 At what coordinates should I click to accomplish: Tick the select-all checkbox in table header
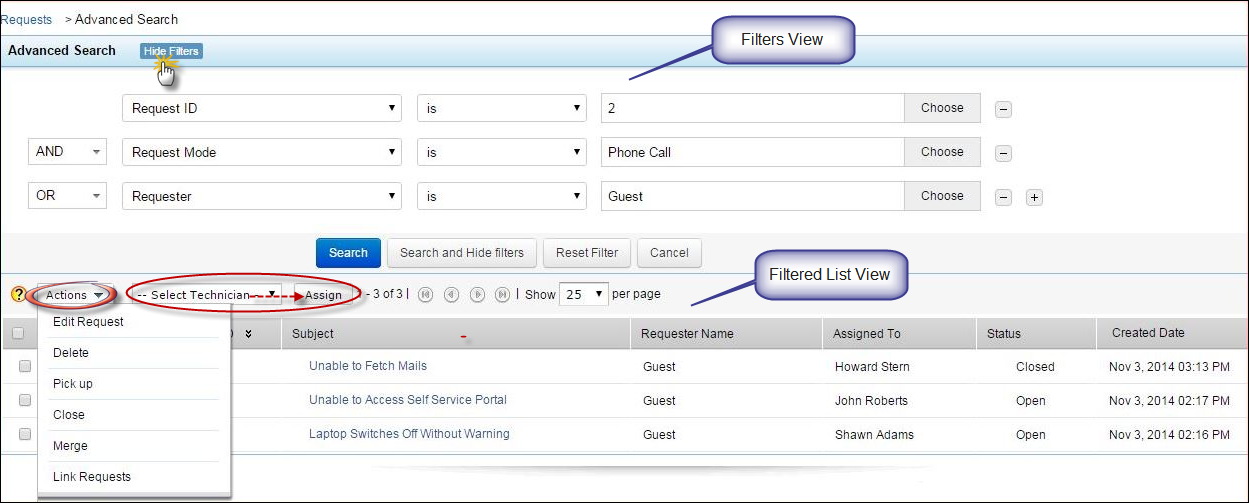click(17, 334)
